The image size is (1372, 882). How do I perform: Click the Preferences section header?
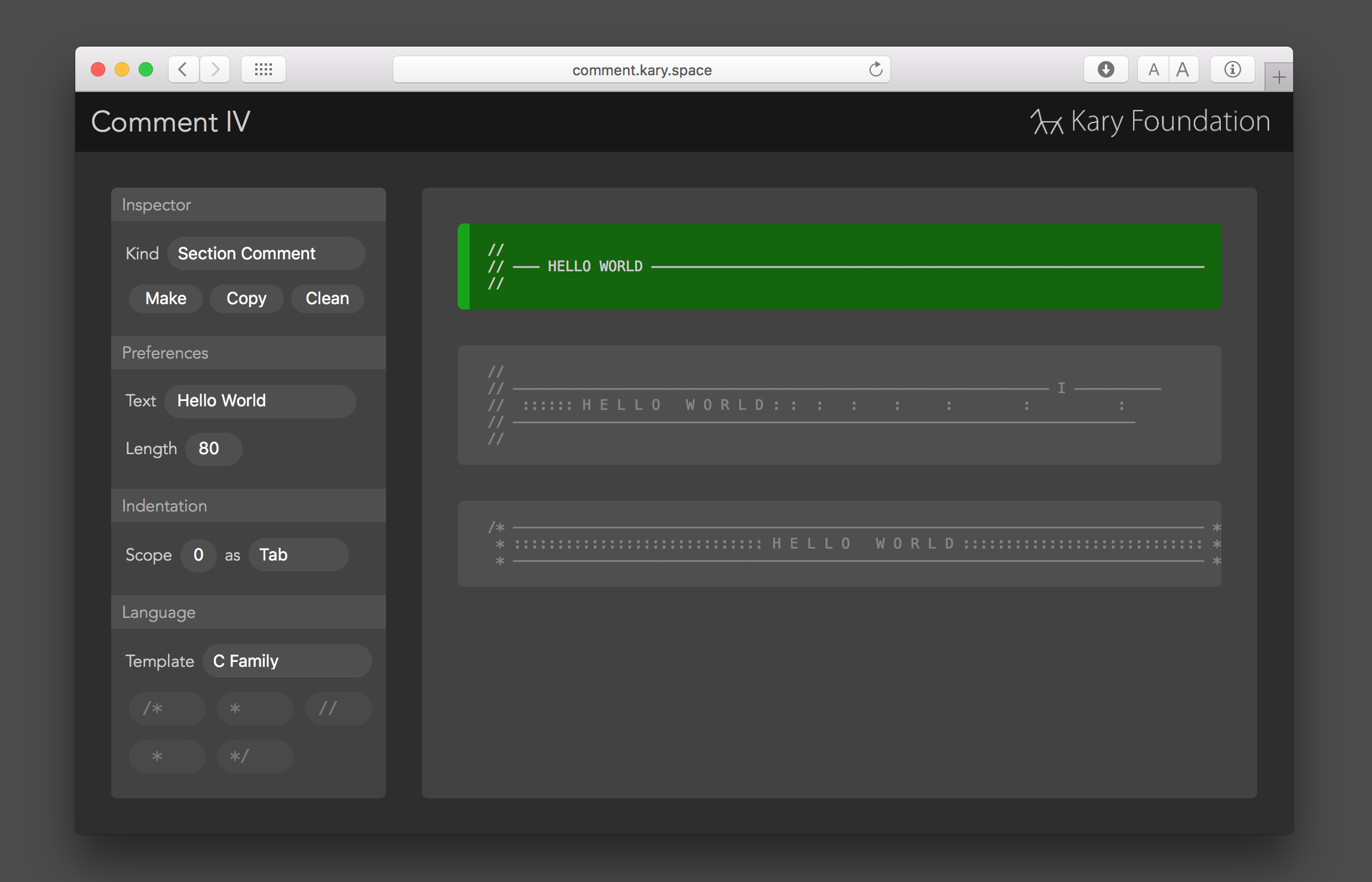point(249,353)
